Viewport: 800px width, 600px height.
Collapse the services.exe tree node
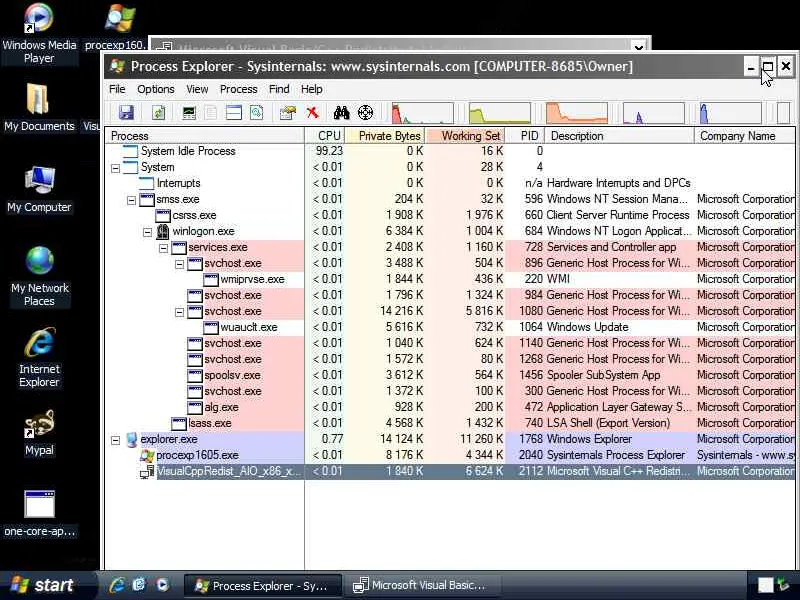click(x=163, y=248)
